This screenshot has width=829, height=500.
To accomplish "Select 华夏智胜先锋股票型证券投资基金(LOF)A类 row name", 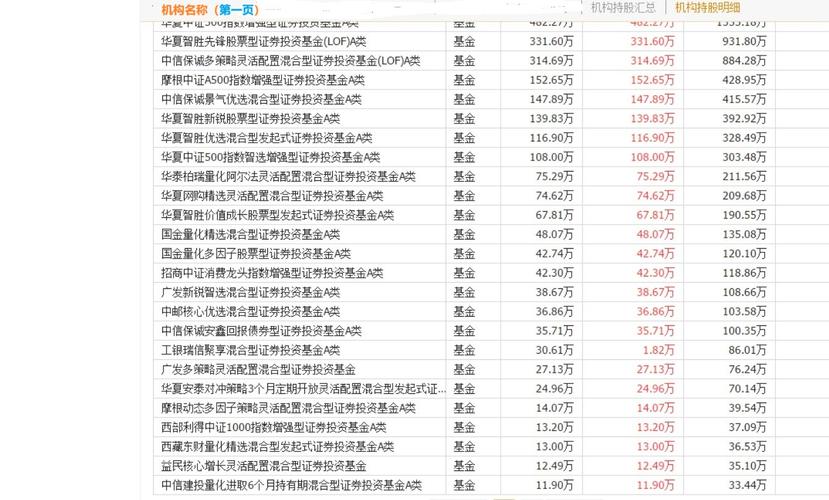I will (263, 41).
